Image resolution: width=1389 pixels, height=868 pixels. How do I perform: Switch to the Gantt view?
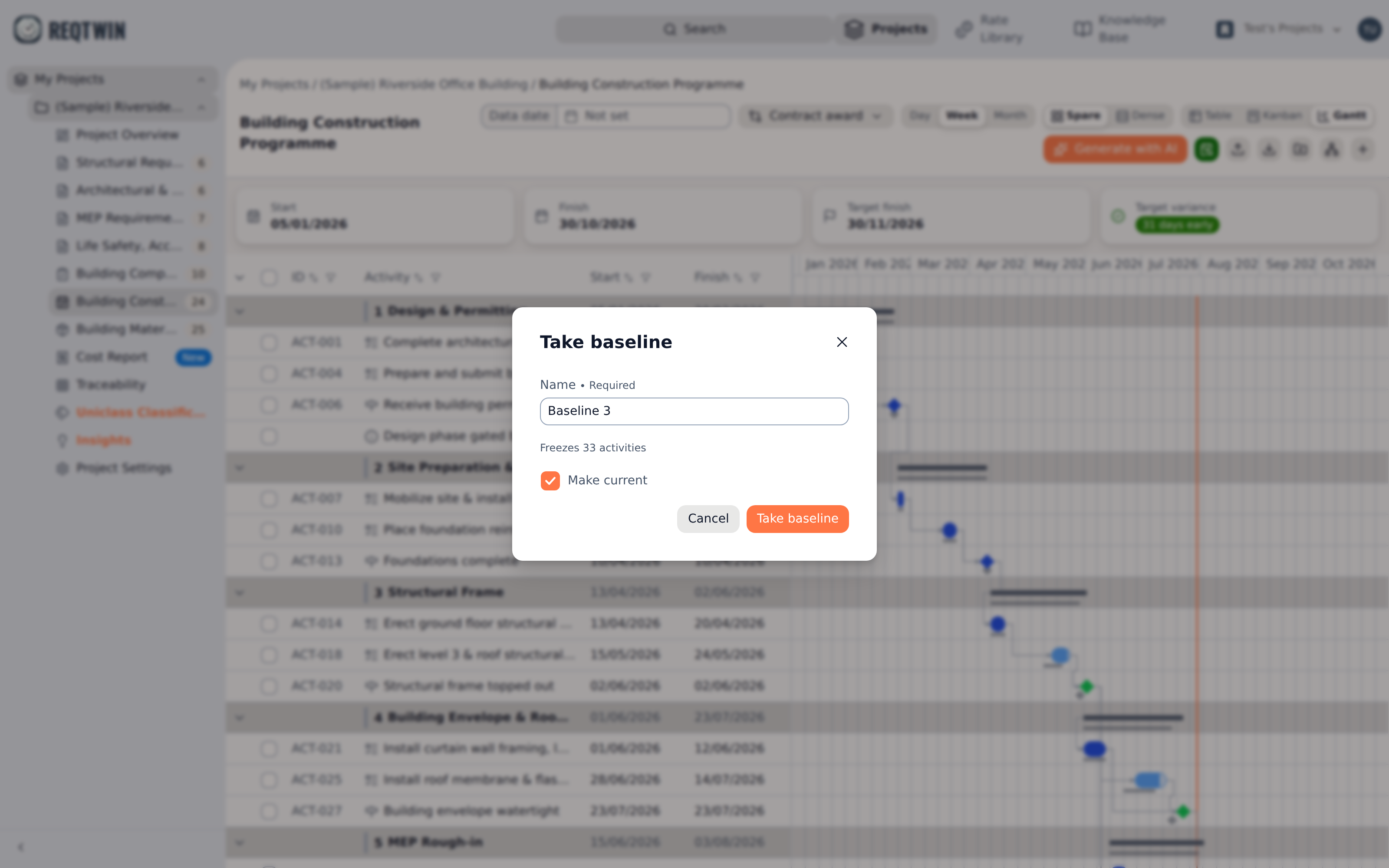tap(1341, 116)
